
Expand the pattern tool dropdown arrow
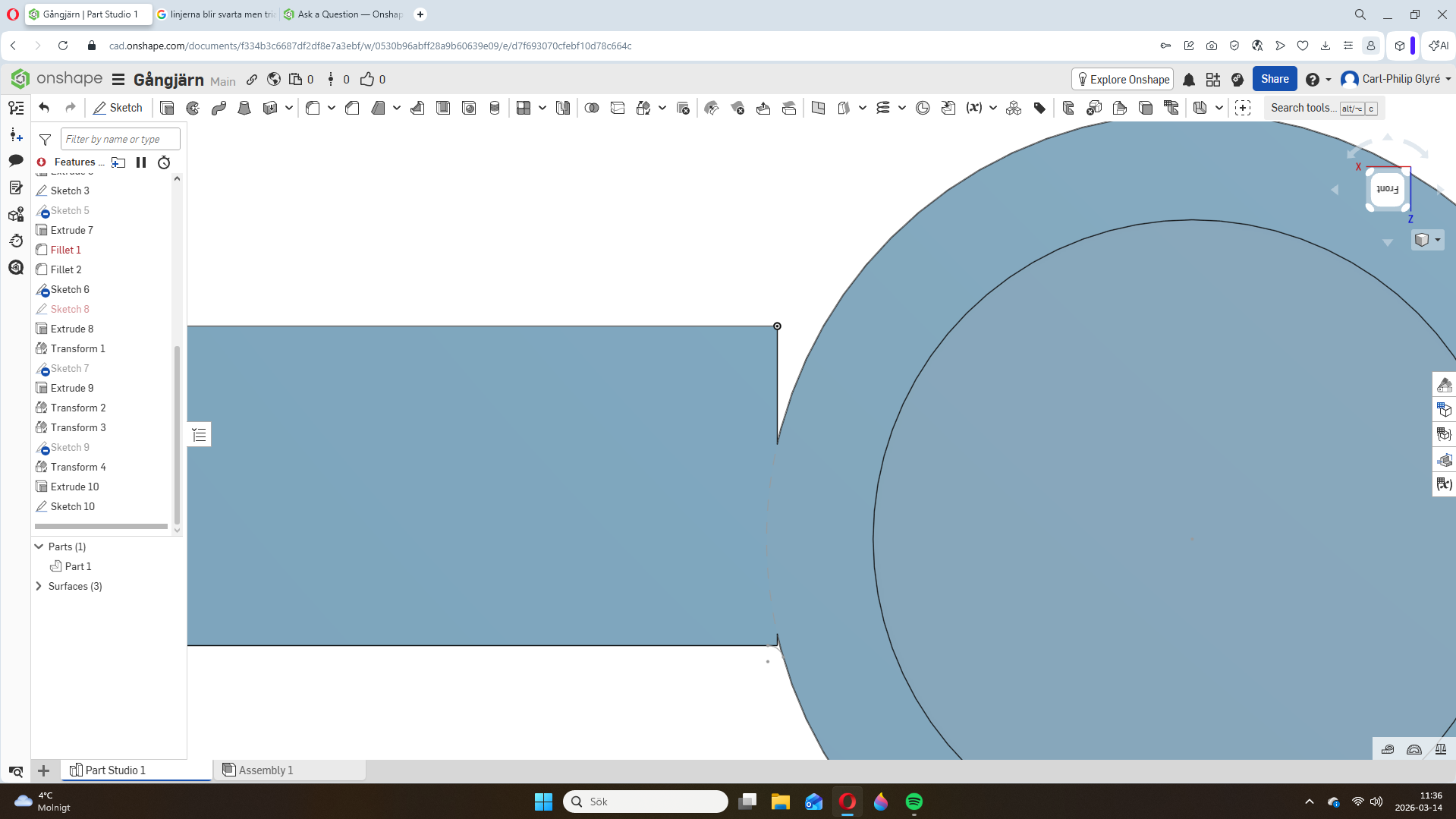tap(542, 108)
